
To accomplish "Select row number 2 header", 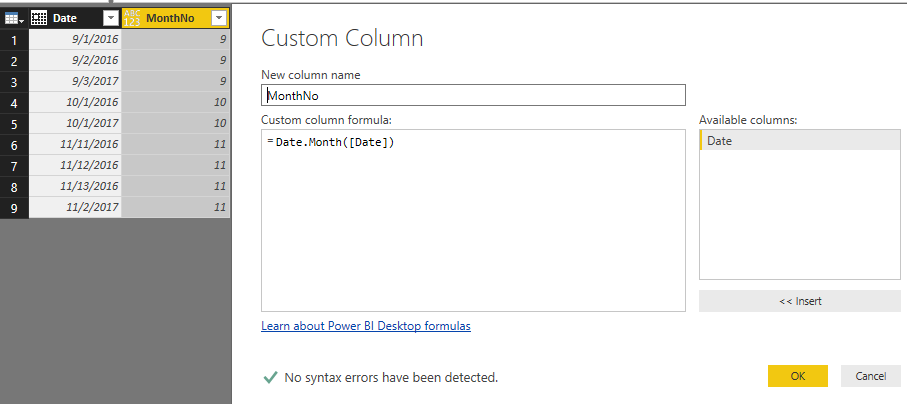I will (x=14, y=60).
